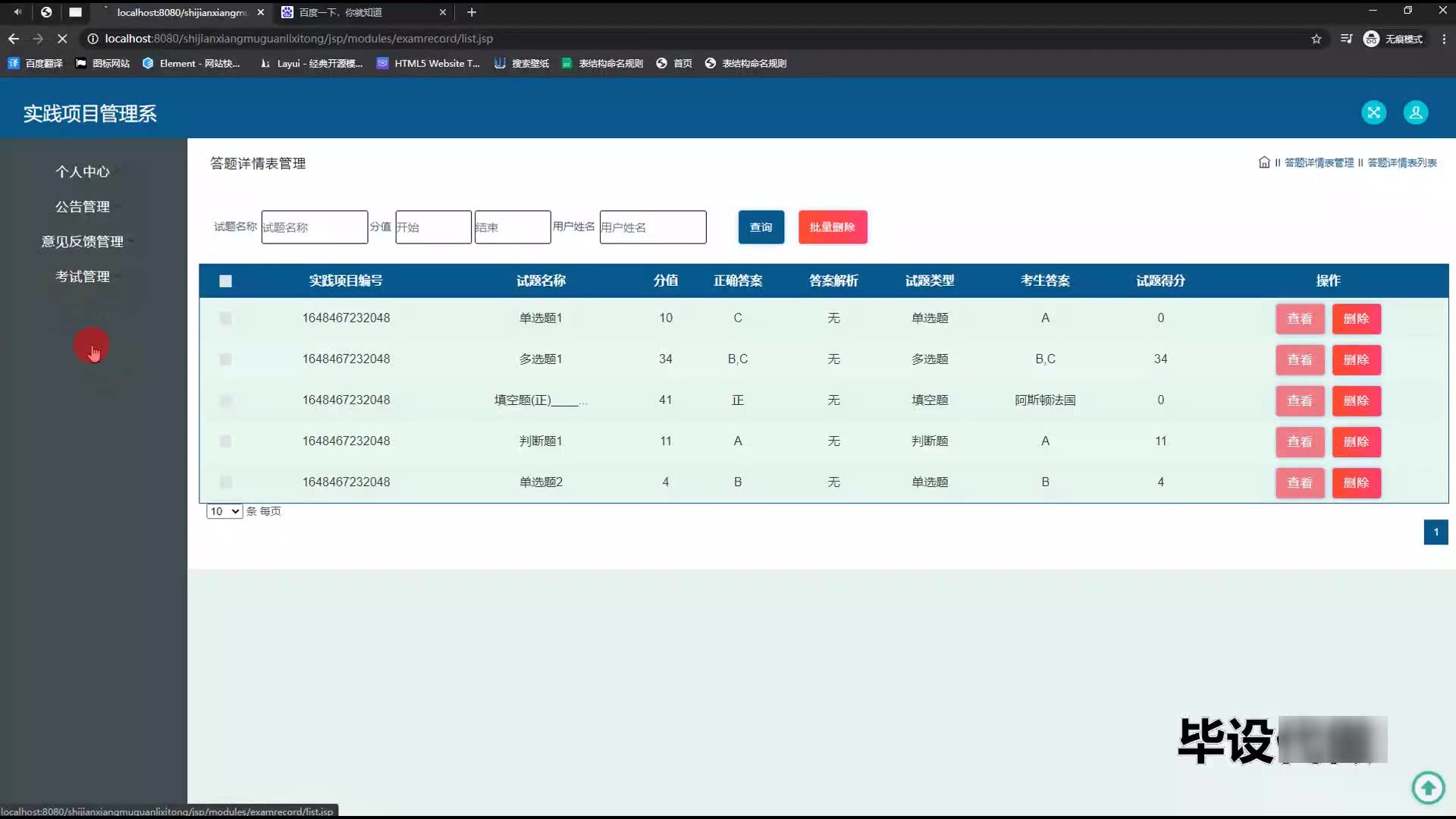Stop page loading with the X icon

pos(62,39)
